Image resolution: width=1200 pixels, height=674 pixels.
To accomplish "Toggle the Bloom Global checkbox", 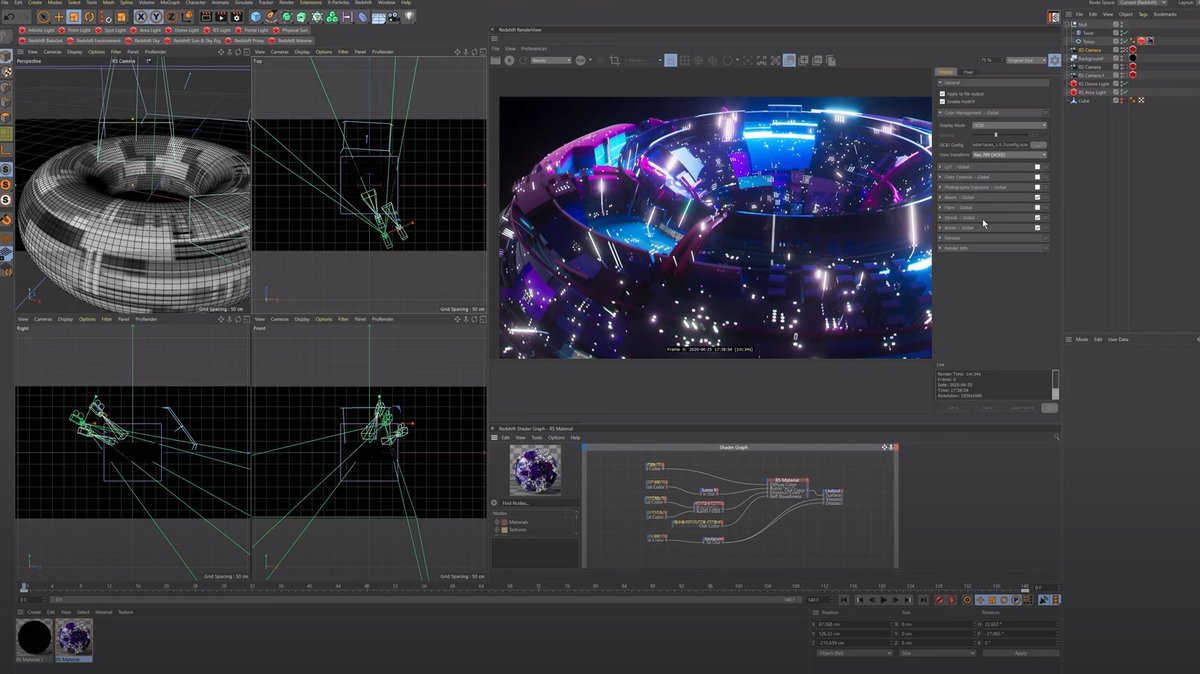I will (x=1037, y=197).
